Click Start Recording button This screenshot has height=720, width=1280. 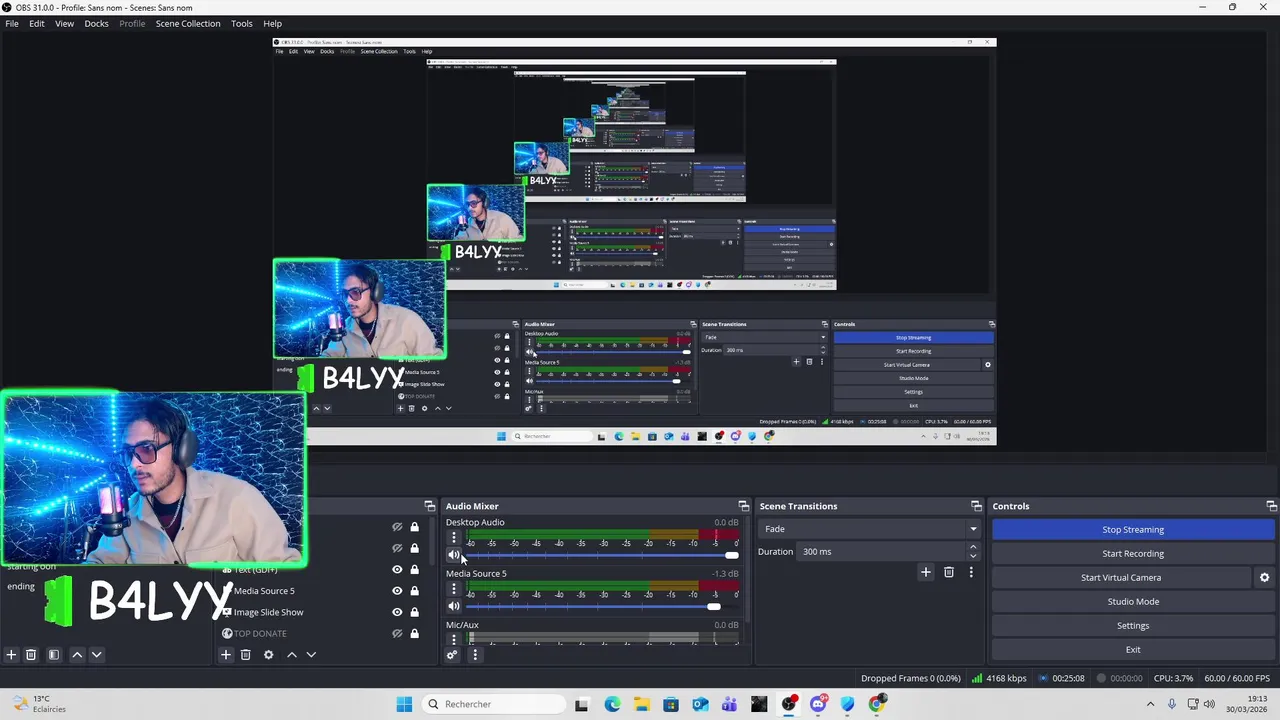pyautogui.click(x=1133, y=554)
